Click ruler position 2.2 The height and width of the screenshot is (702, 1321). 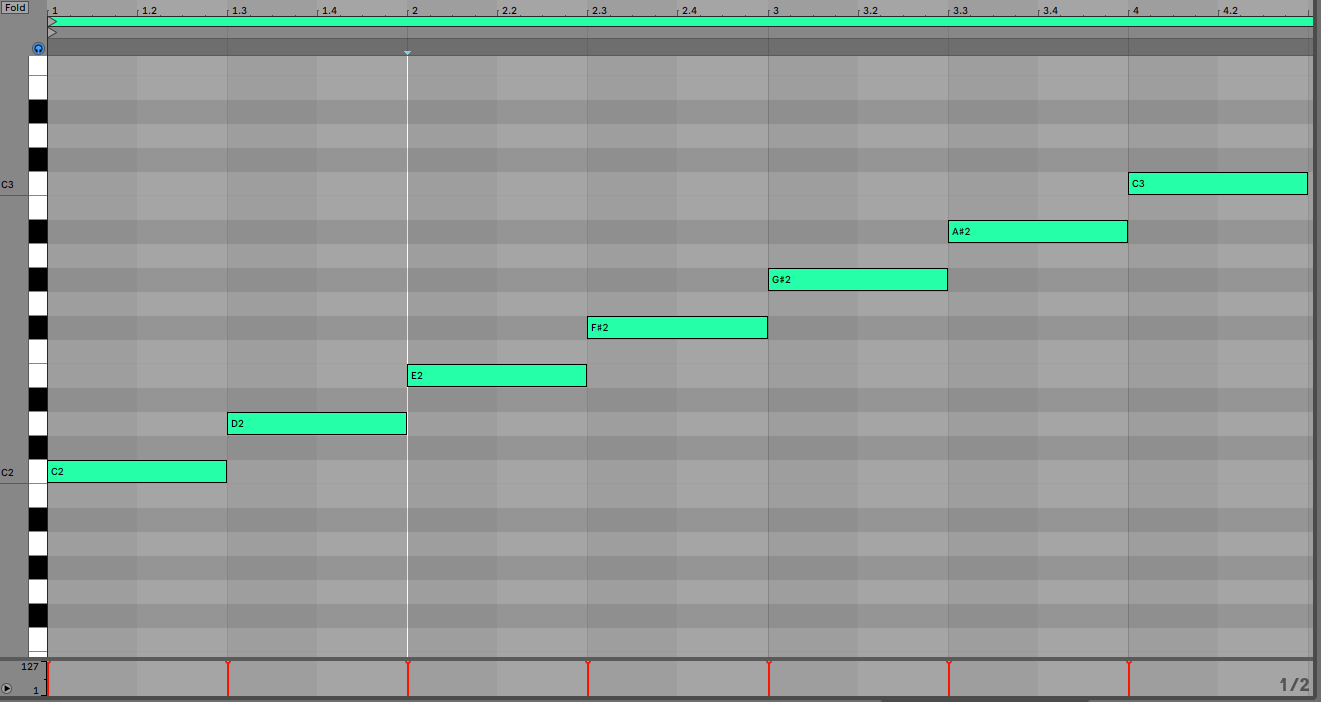[x=509, y=10]
